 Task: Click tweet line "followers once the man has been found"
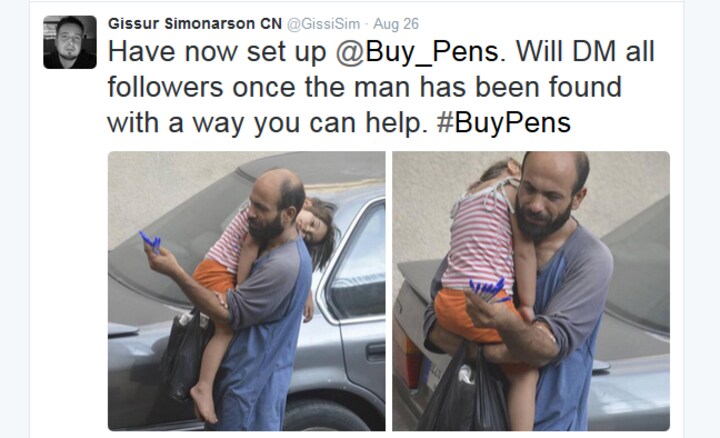click(x=365, y=87)
